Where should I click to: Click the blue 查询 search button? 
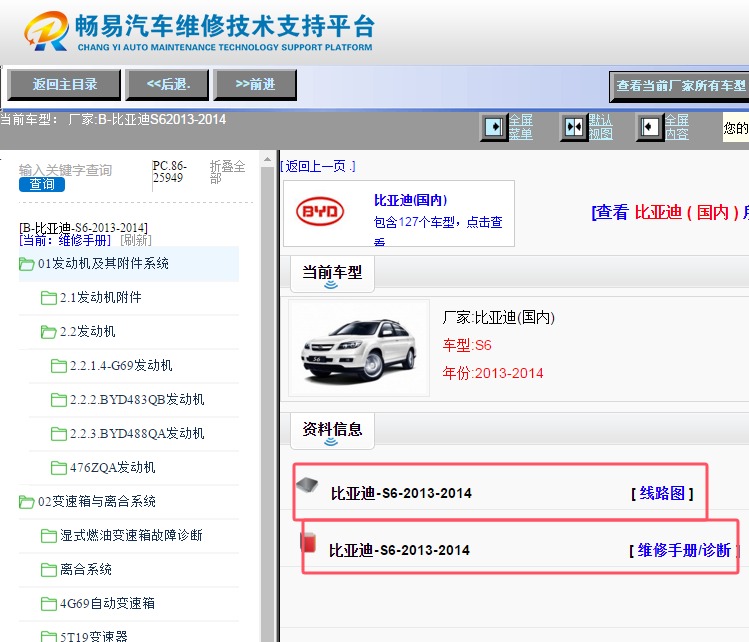(42, 184)
